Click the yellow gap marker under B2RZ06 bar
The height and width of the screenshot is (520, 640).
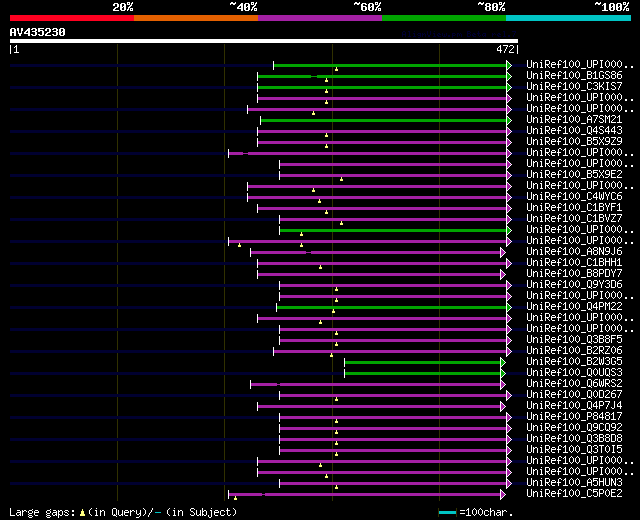[x=331, y=356]
